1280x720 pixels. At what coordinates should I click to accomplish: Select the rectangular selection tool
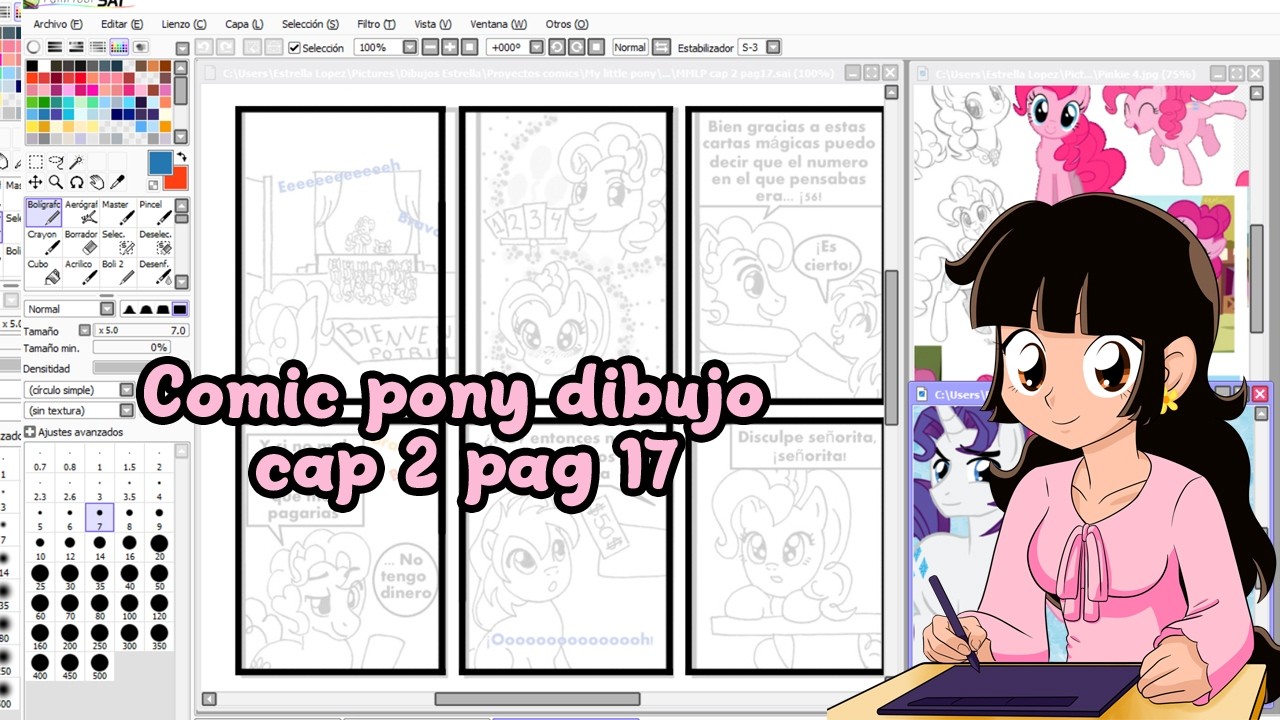(35, 162)
